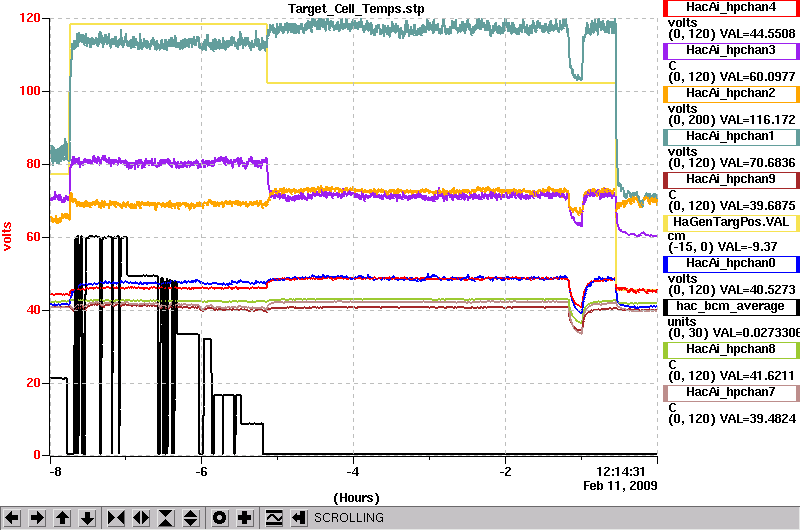Click the -4 x-axis tick label

(353, 472)
